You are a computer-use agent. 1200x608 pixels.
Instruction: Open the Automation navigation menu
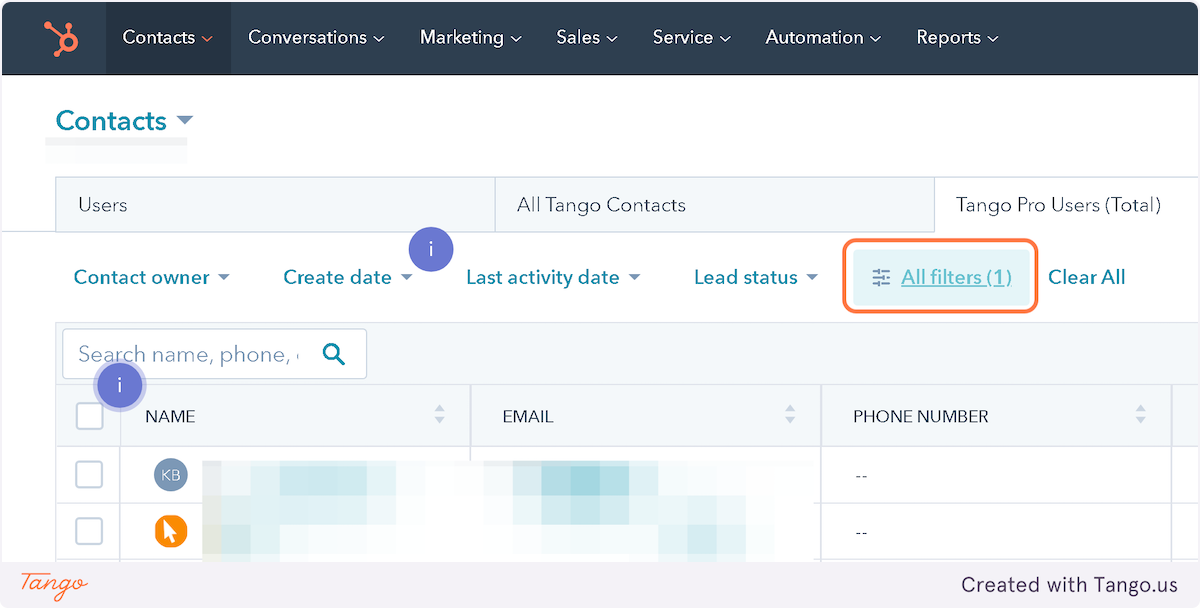[x=823, y=37]
